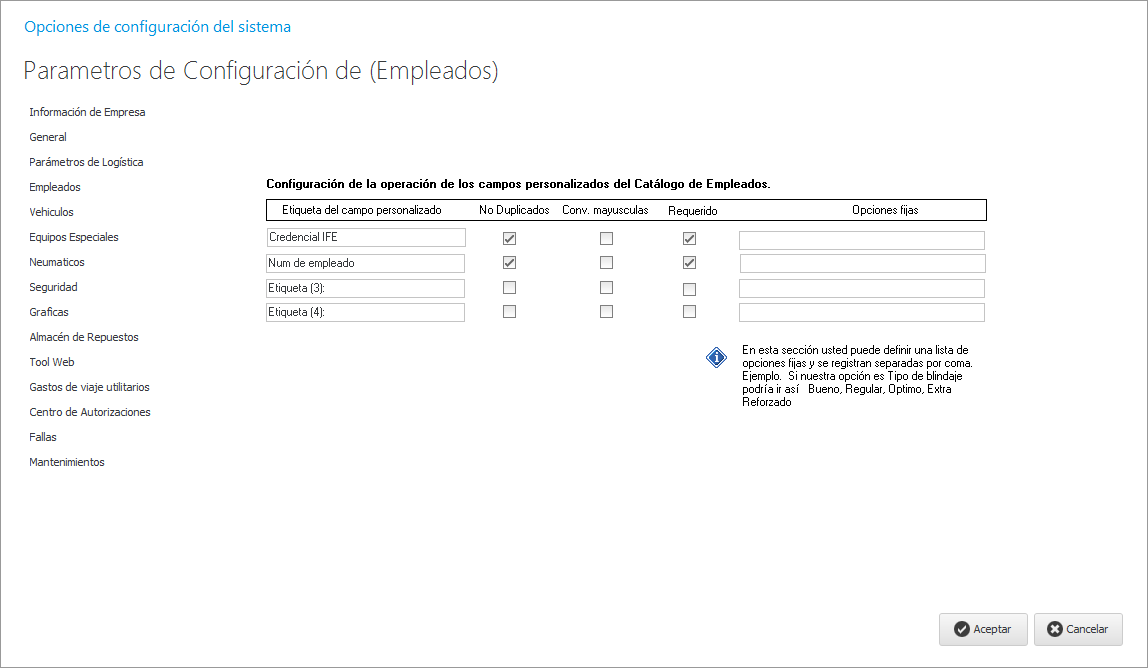Viewport: 1148px width, 668px height.
Task: Go to Parámetros de Logística
Action: tap(86, 162)
